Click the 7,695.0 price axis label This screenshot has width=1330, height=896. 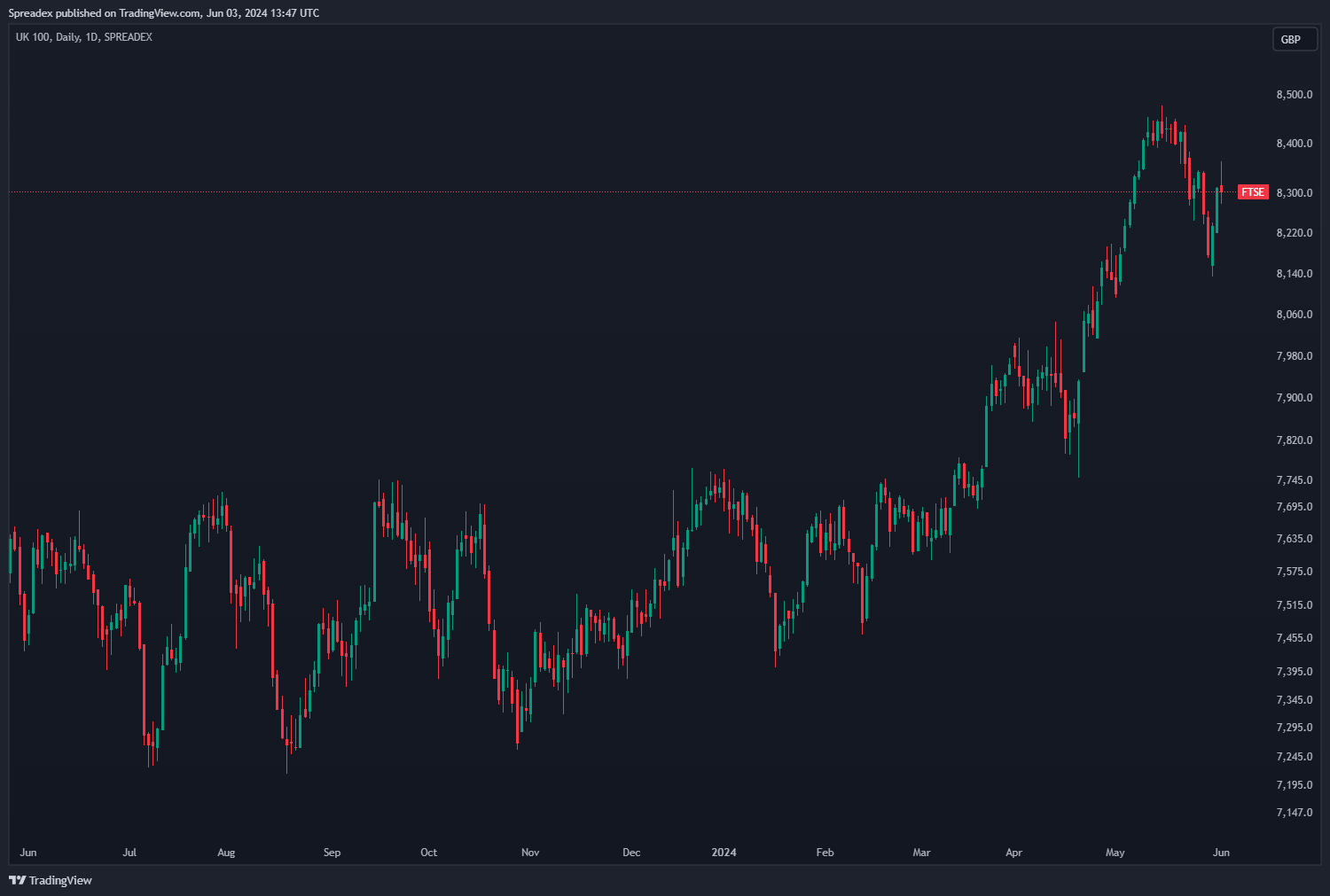pyautogui.click(x=1295, y=507)
